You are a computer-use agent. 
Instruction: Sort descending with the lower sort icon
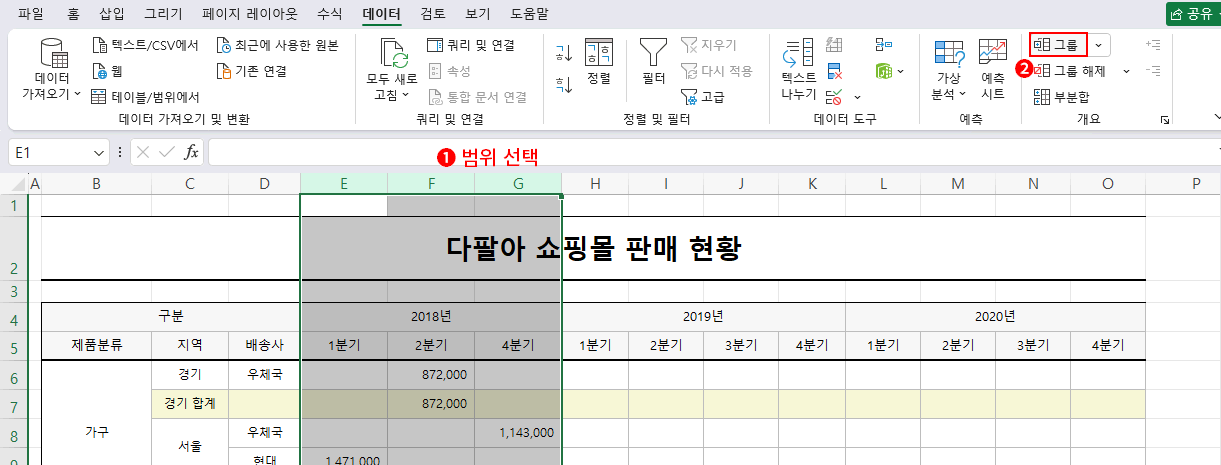(563, 85)
